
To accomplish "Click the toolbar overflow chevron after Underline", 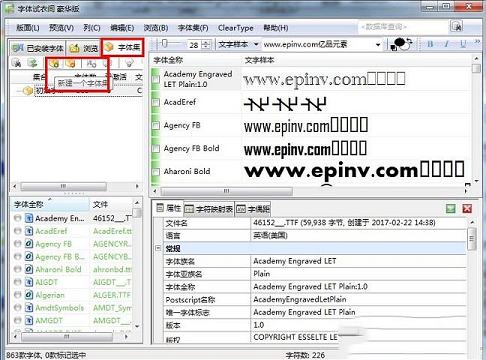I will point(477,42).
